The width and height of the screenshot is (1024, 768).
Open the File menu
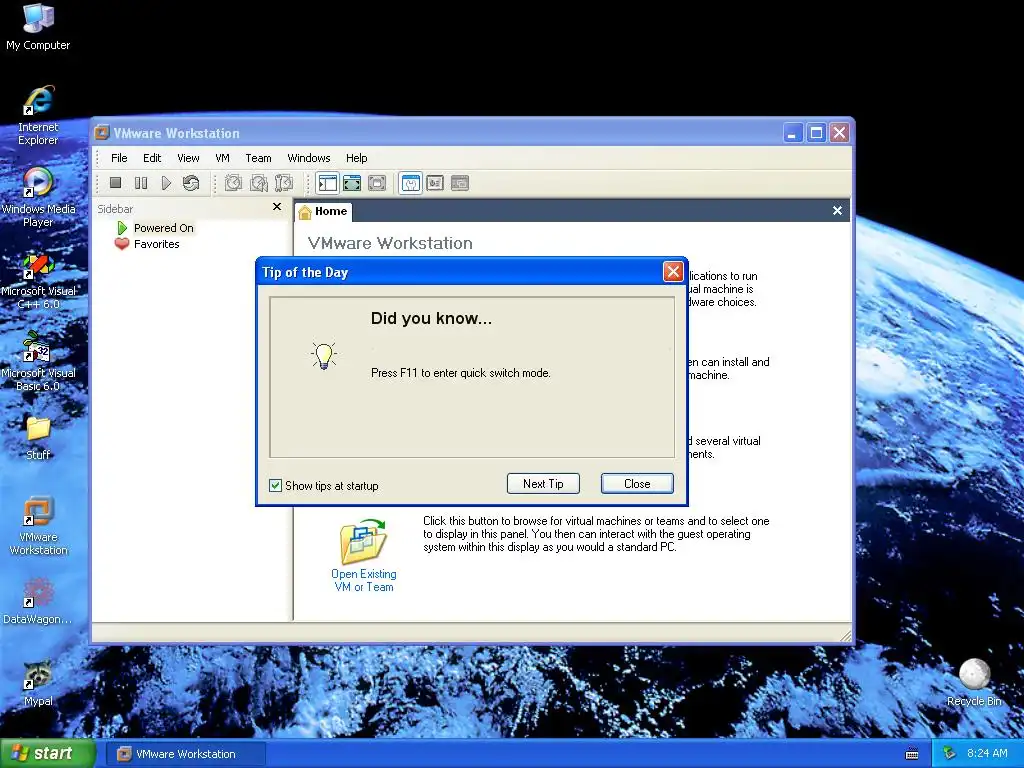(119, 158)
